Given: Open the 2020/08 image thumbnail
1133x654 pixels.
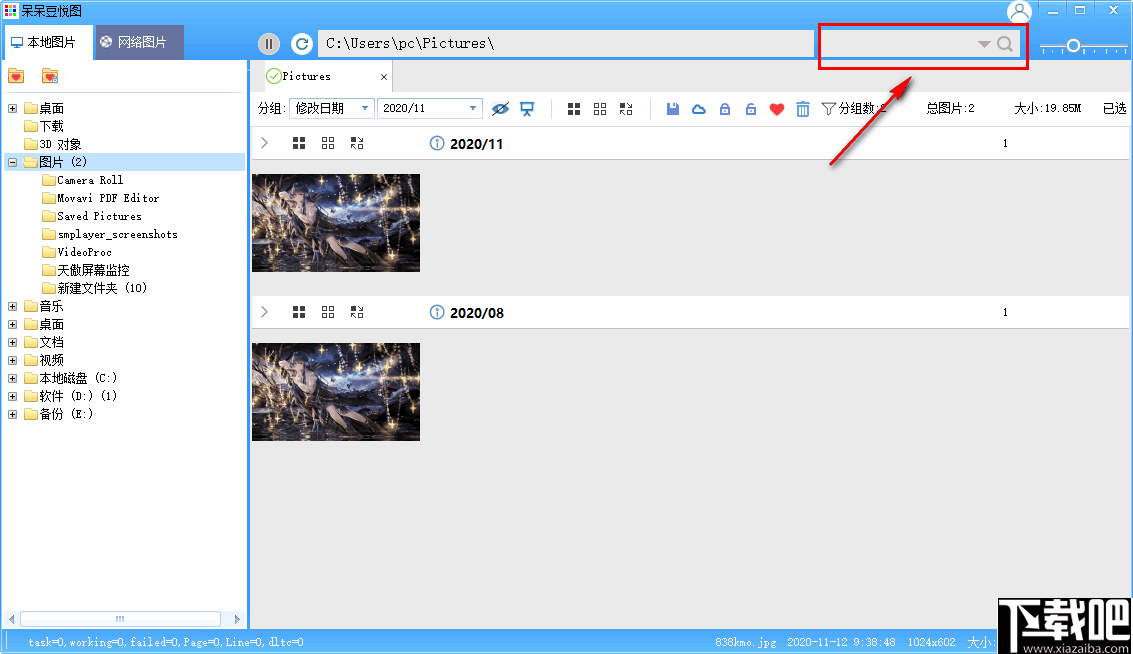Looking at the screenshot, I should [x=336, y=392].
